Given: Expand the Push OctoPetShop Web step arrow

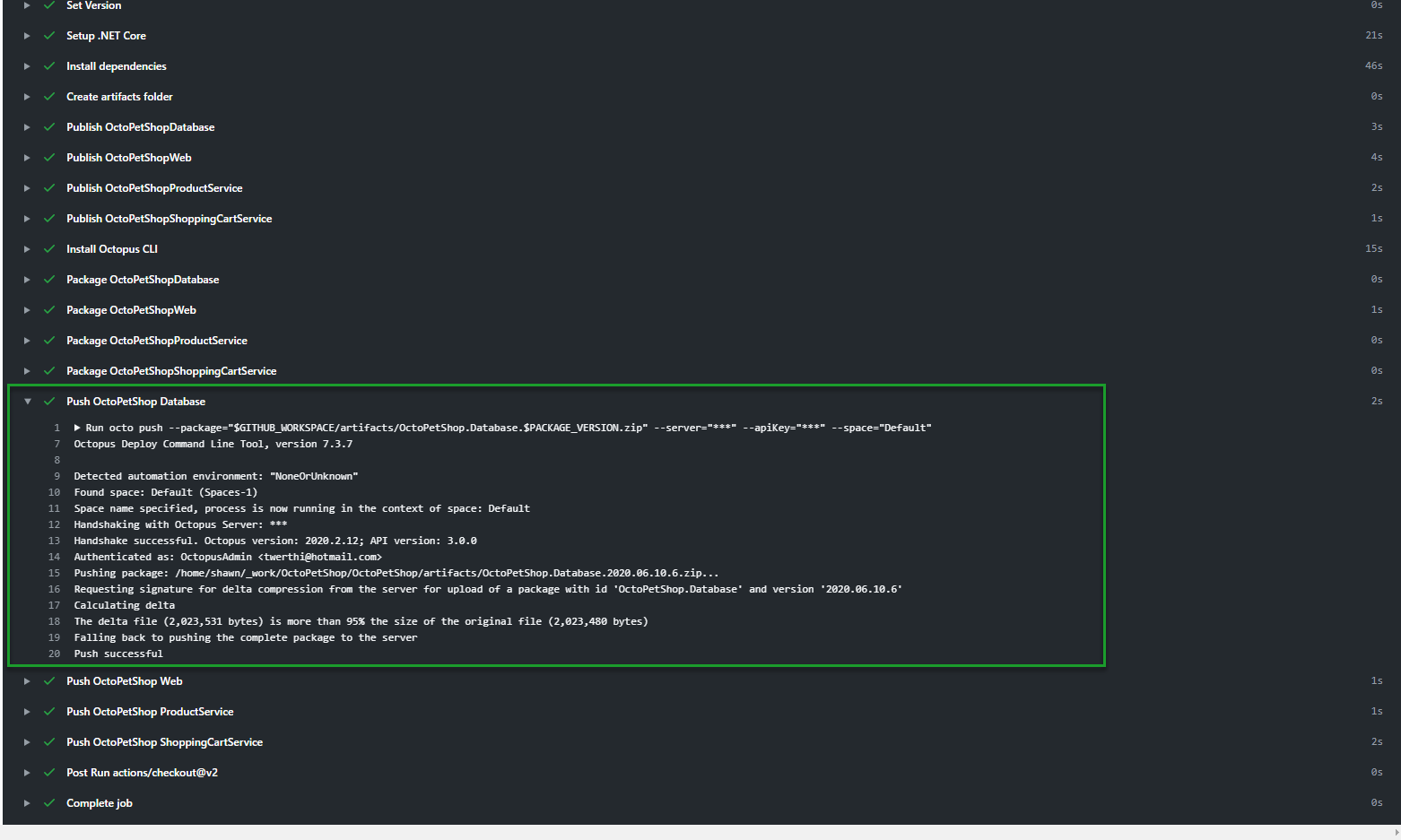Looking at the screenshot, I should tap(27, 681).
